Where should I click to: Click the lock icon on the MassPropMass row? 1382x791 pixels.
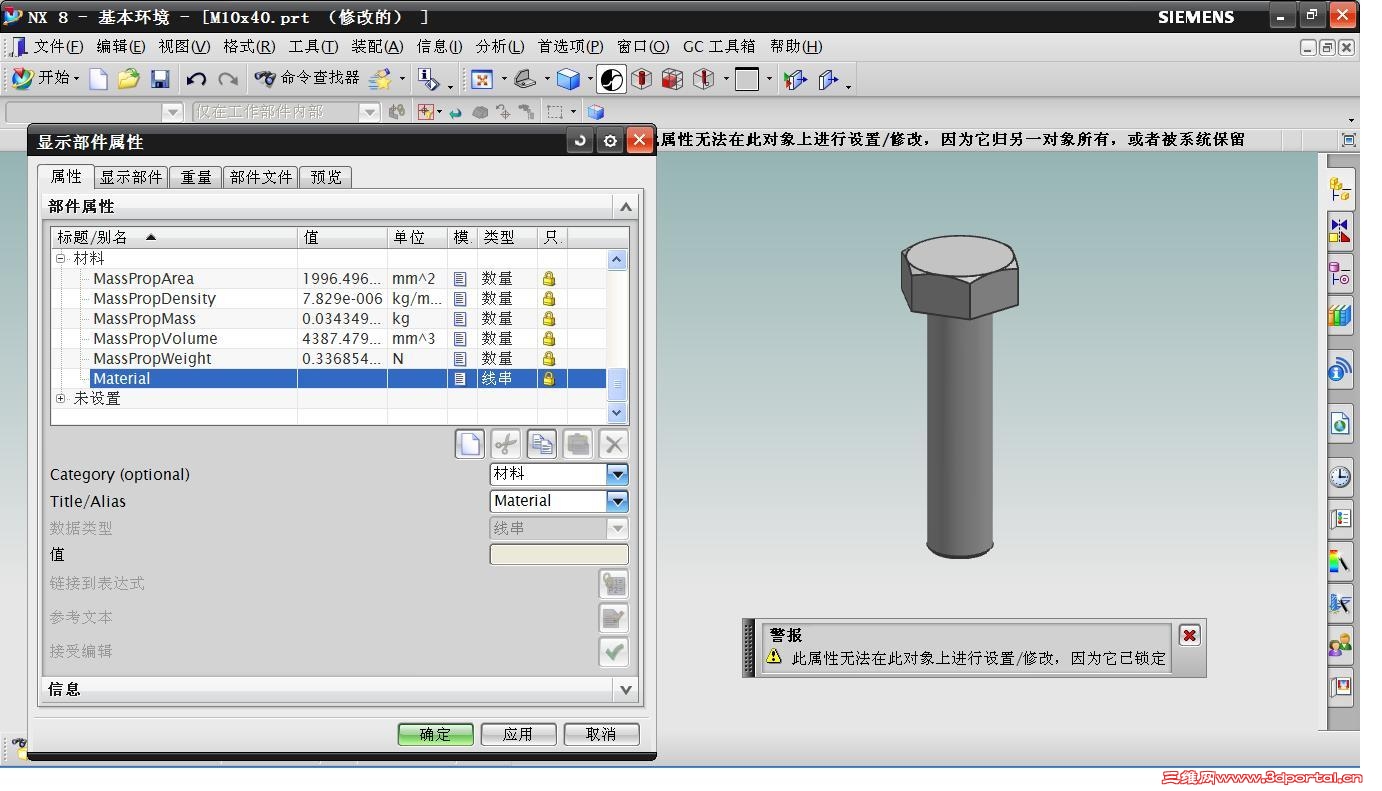tap(548, 319)
